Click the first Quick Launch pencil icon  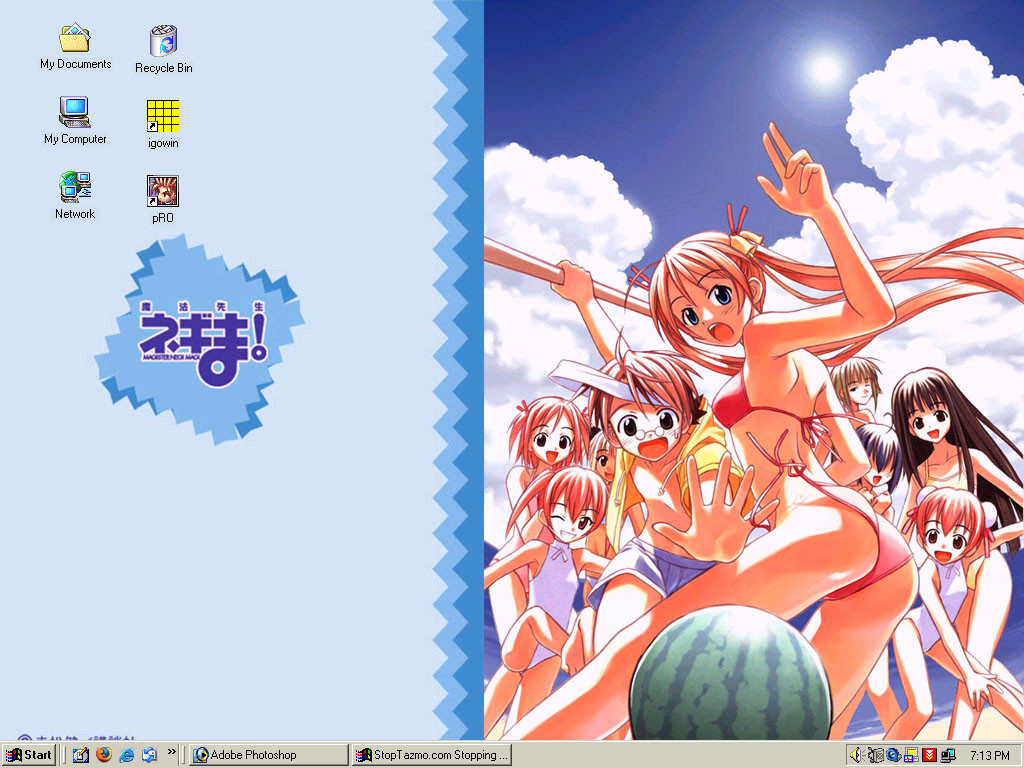coord(80,755)
